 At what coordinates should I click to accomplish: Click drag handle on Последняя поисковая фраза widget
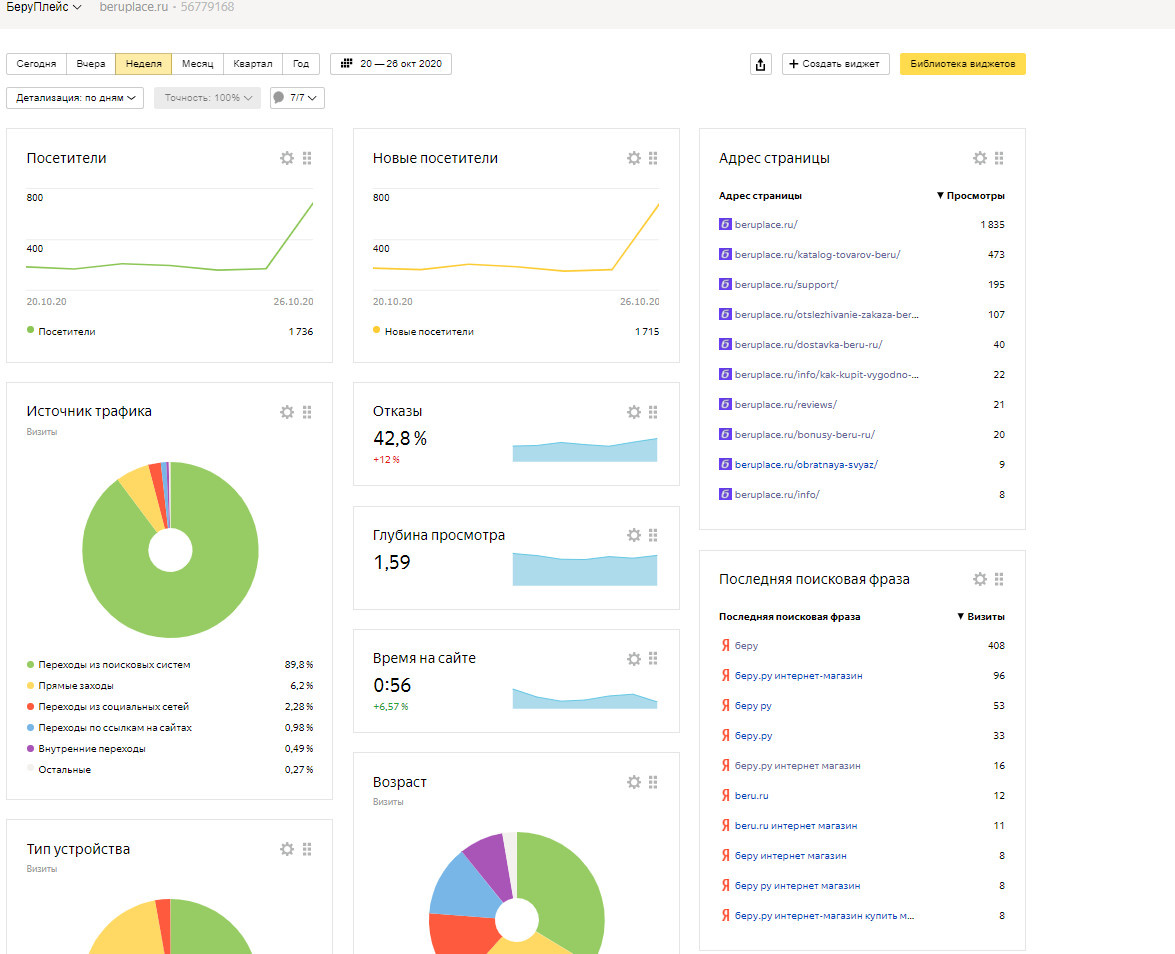click(x=999, y=579)
